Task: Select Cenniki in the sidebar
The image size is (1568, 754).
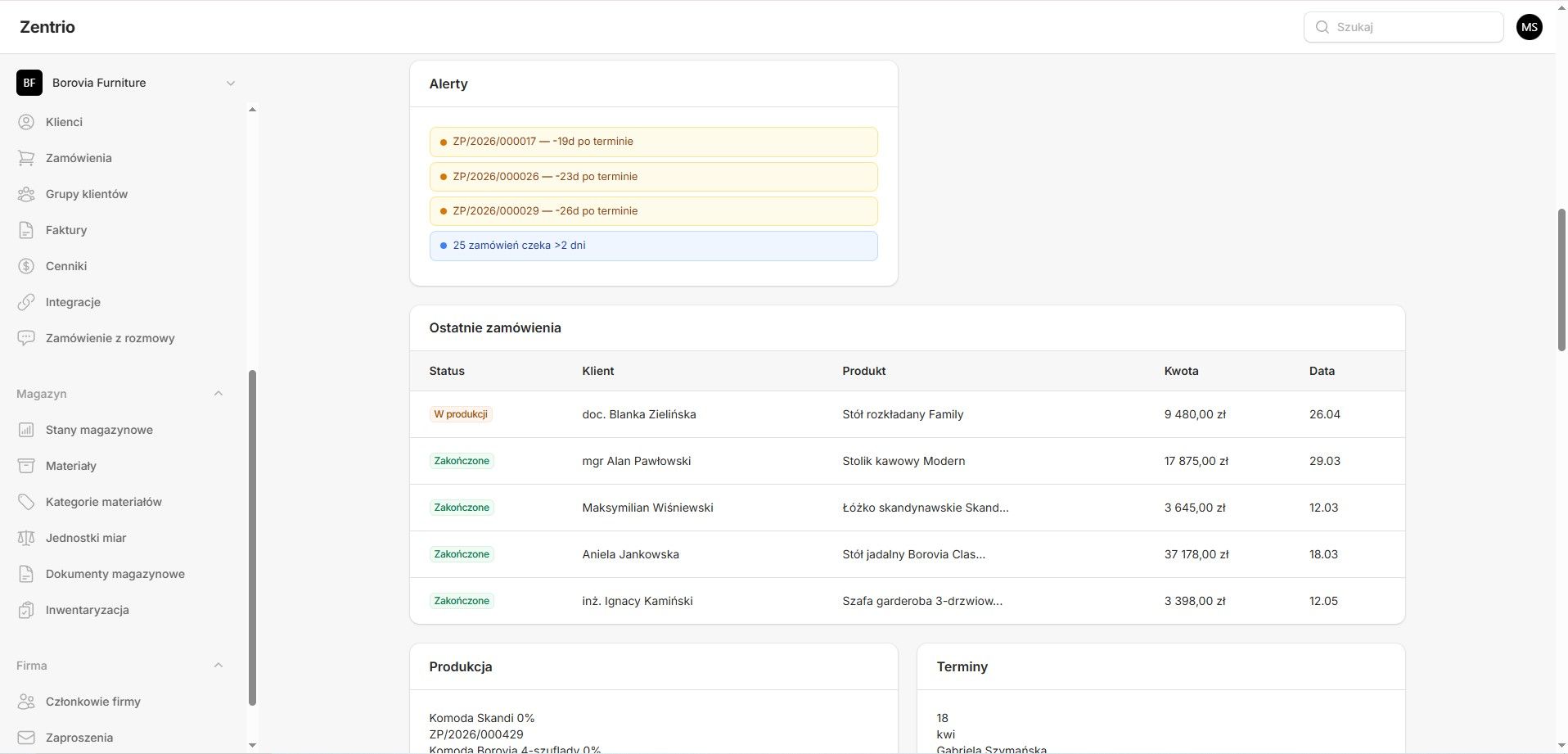Action: pos(66,266)
